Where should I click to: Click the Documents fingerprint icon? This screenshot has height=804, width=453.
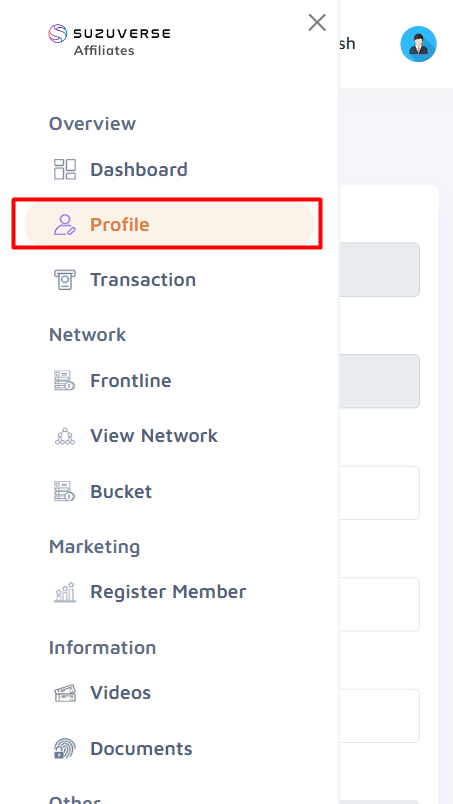point(65,749)
